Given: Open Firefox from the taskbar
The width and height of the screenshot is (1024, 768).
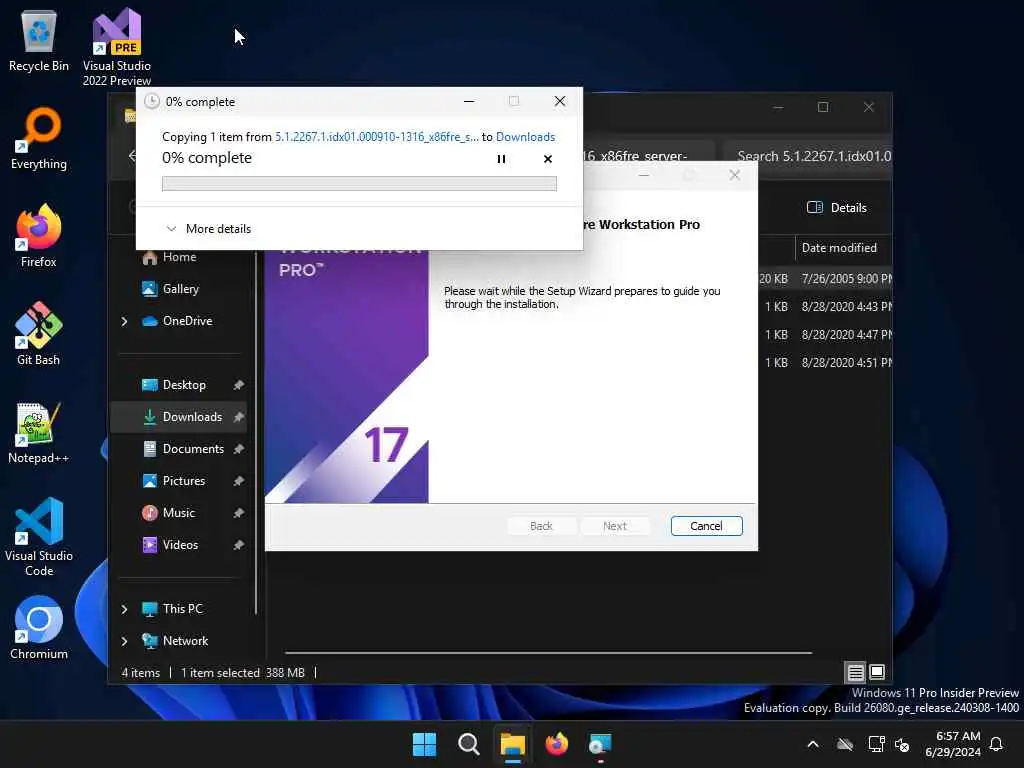Looking at the screenshot, I should pyautogui.click(x=556, y=744).
